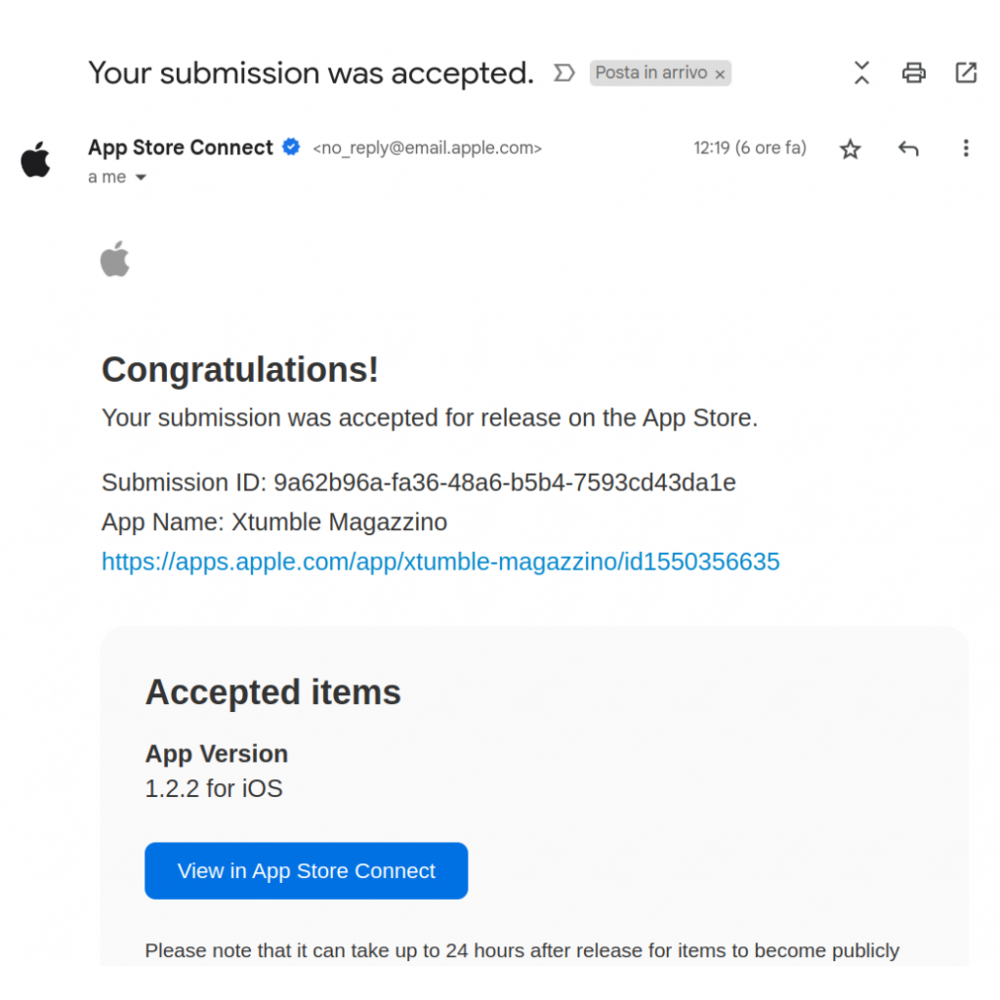This screenshot has height=1000, width=1000.
Task: Click the App Store Connect sender name
Action: click(180, 147)
